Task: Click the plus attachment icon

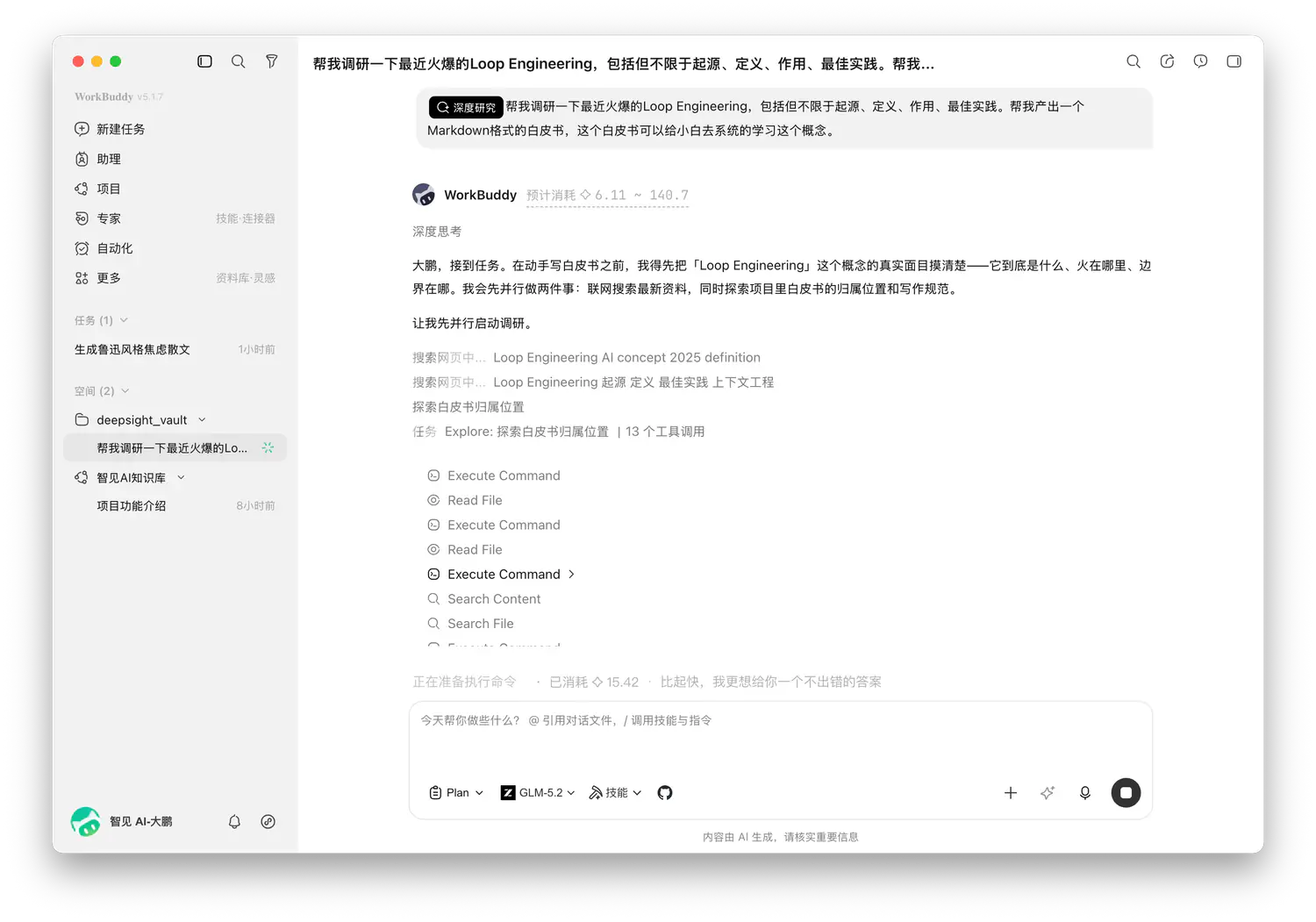Action: tap(1011, 792)
